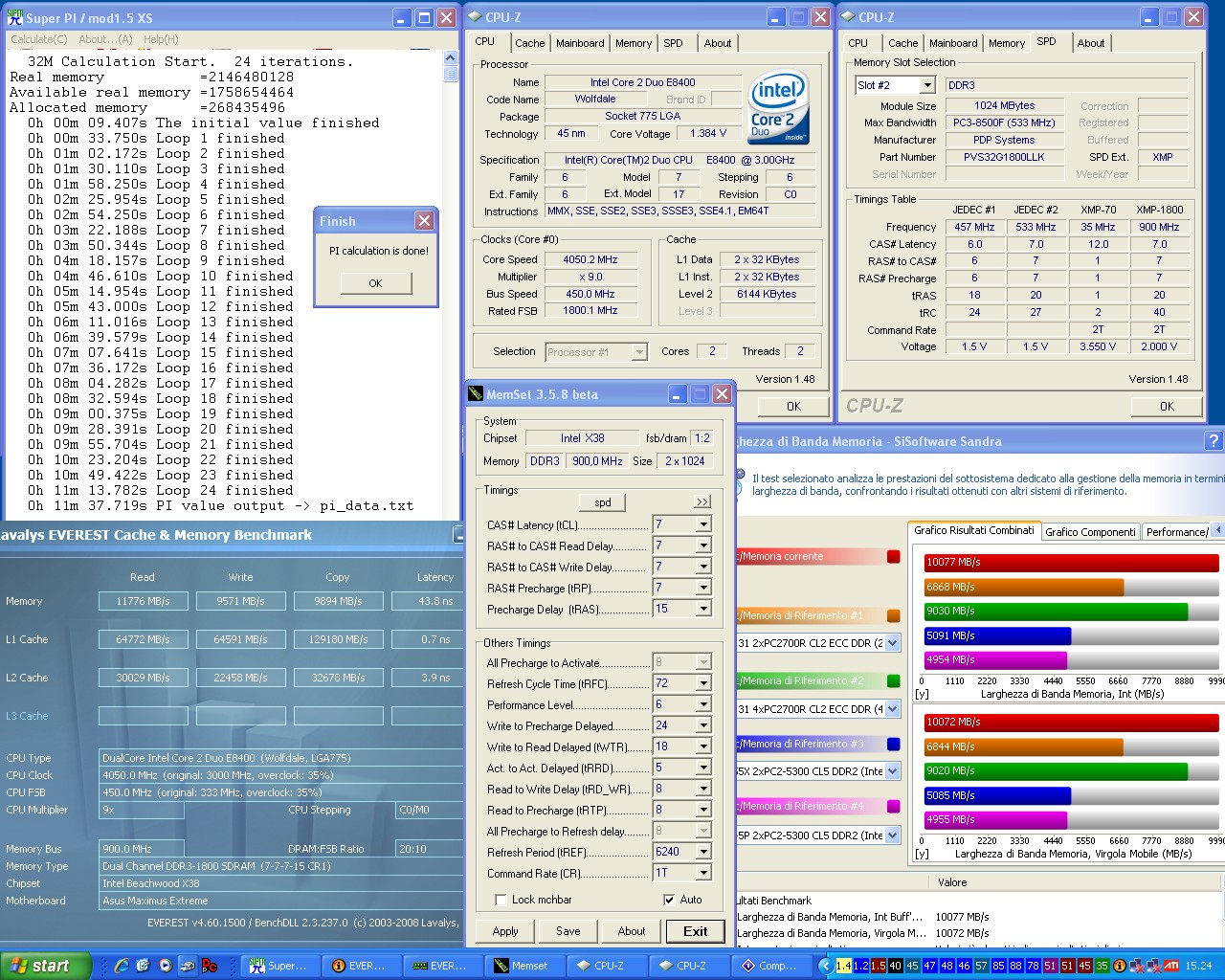
Task: Expand the Command Rate (CR) dropdown
Action: pos(703,873)
